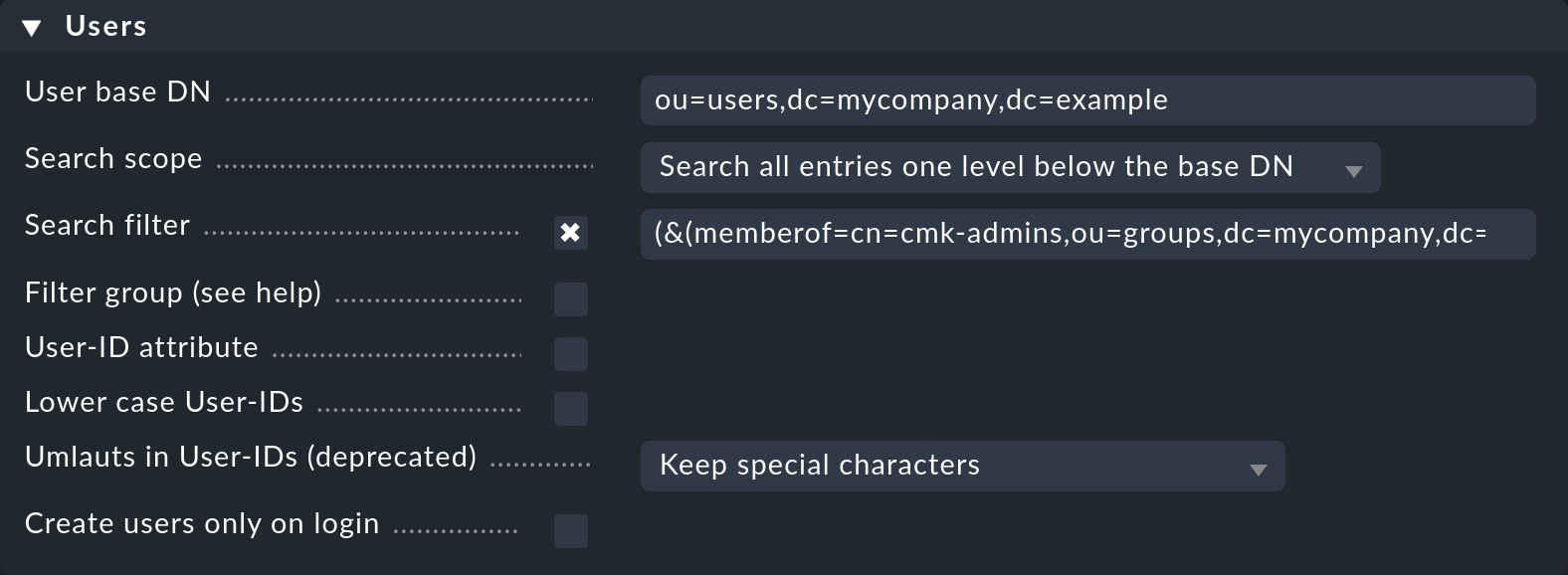Toggle Lower case User-IDs on
Viewport: 1568px width, 575px height.
571,408
